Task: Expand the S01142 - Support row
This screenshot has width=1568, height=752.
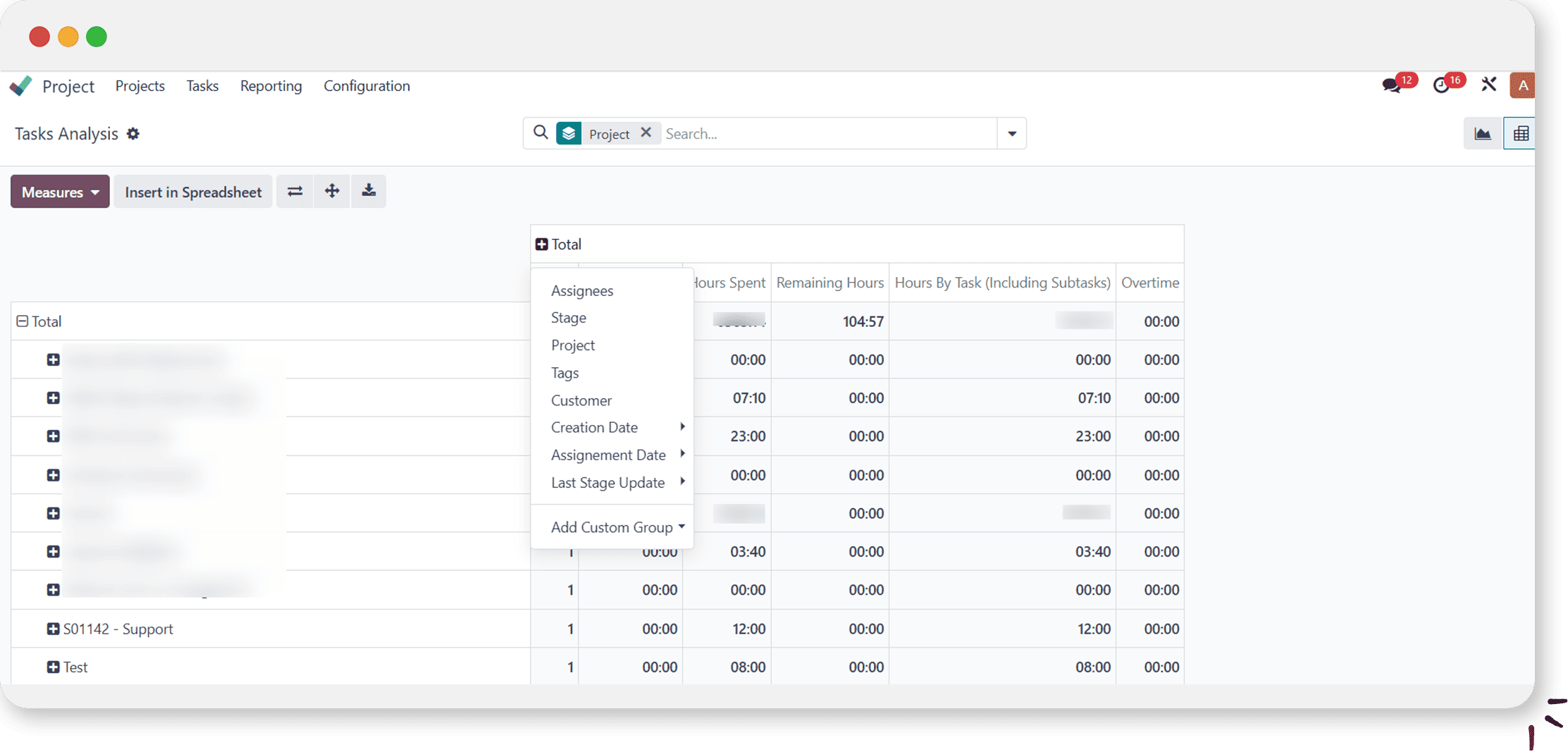Action: click(x=53, y=629)
